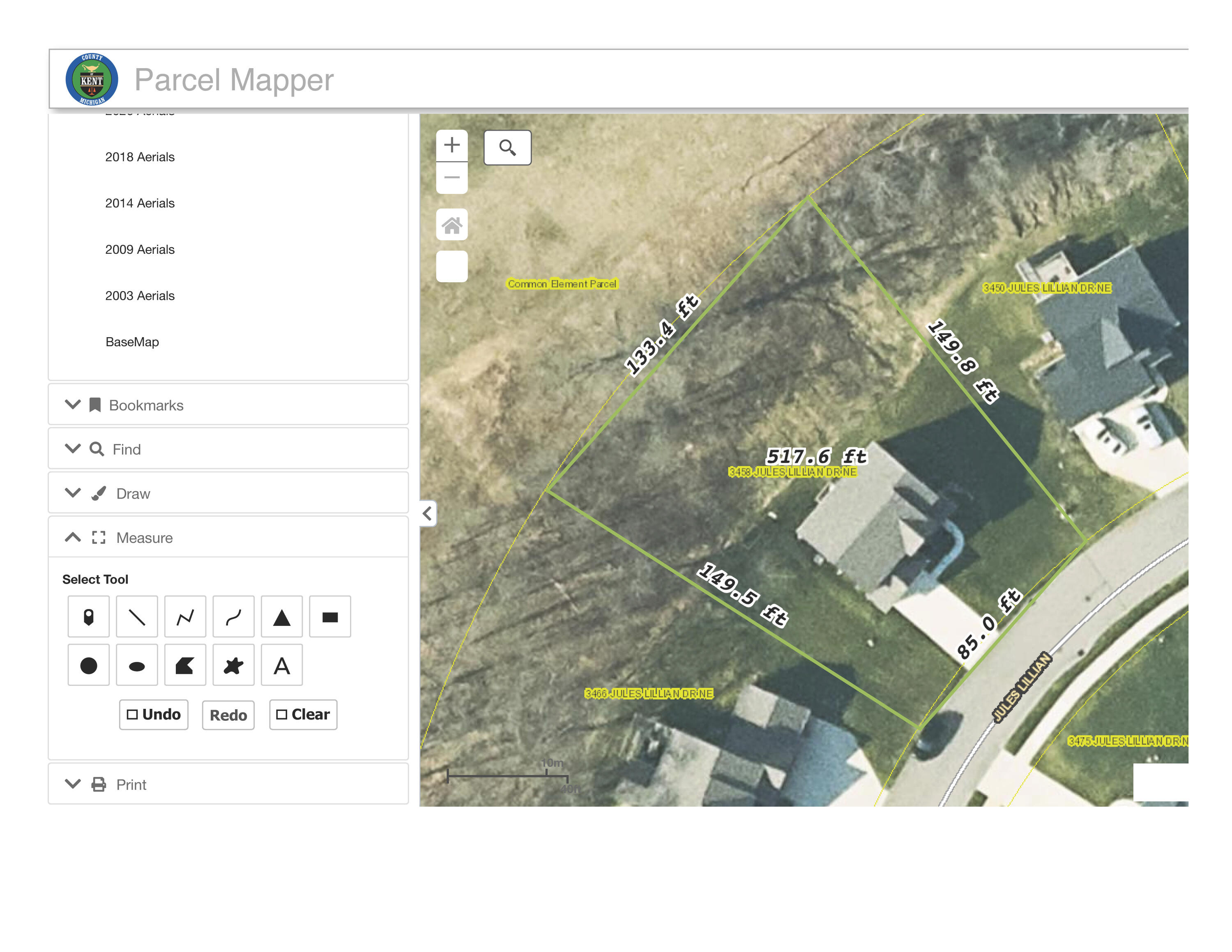
Task: Redo the measurement
Action: [x=228, y=715]
